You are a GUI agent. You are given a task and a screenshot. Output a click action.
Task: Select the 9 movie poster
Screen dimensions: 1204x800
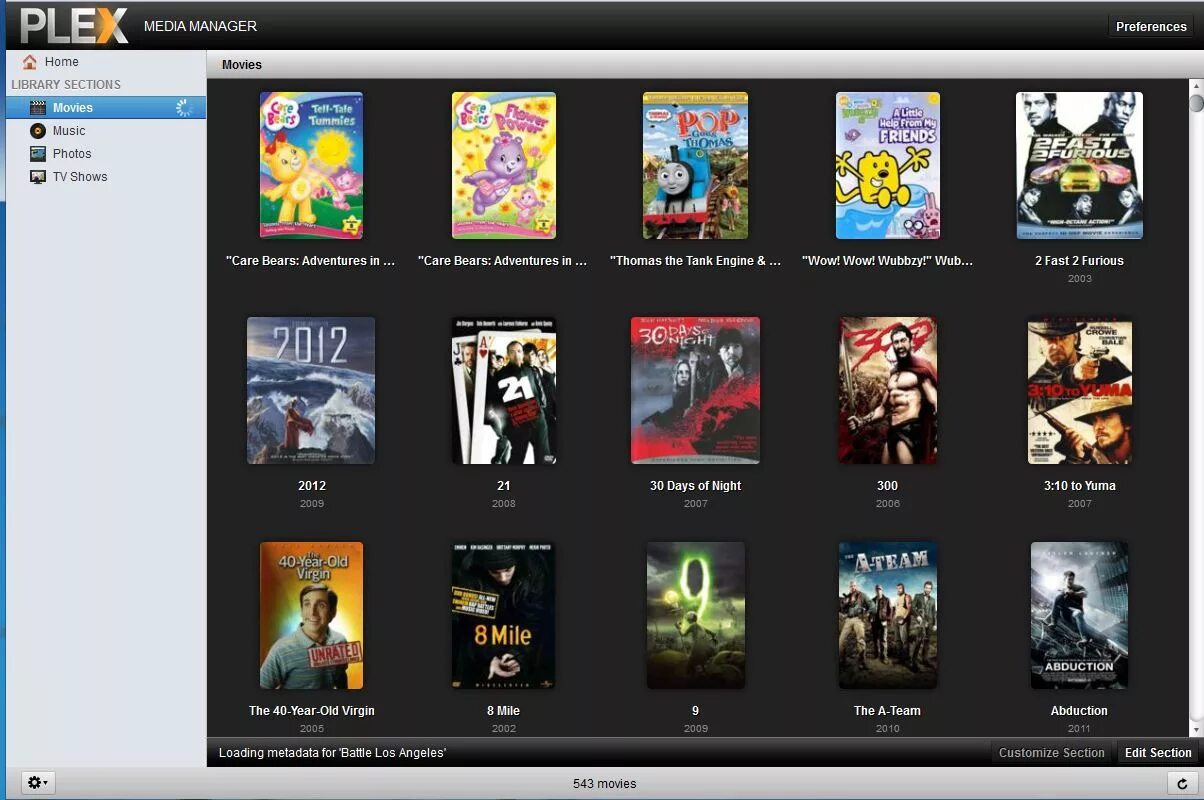point(695,615)
